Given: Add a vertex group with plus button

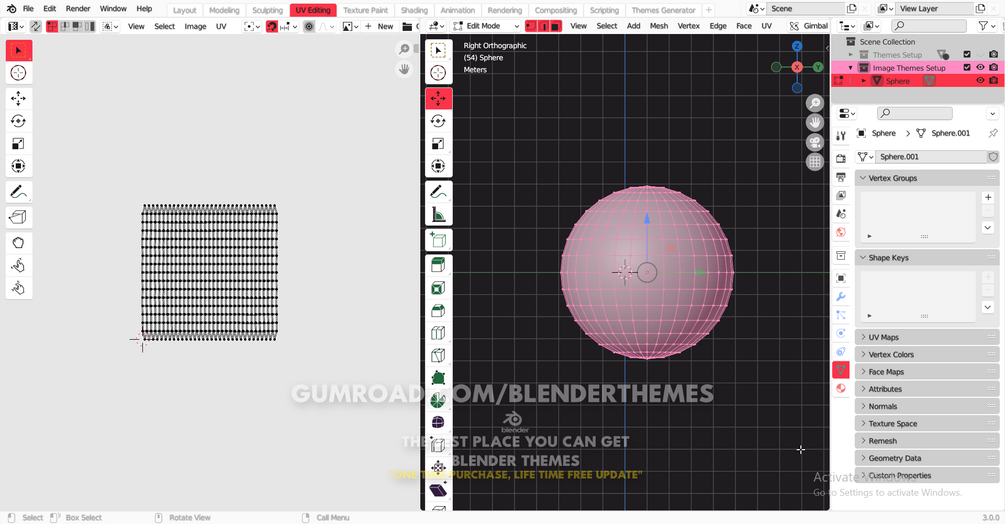Looking at the screenshot, I should (988, 197).
